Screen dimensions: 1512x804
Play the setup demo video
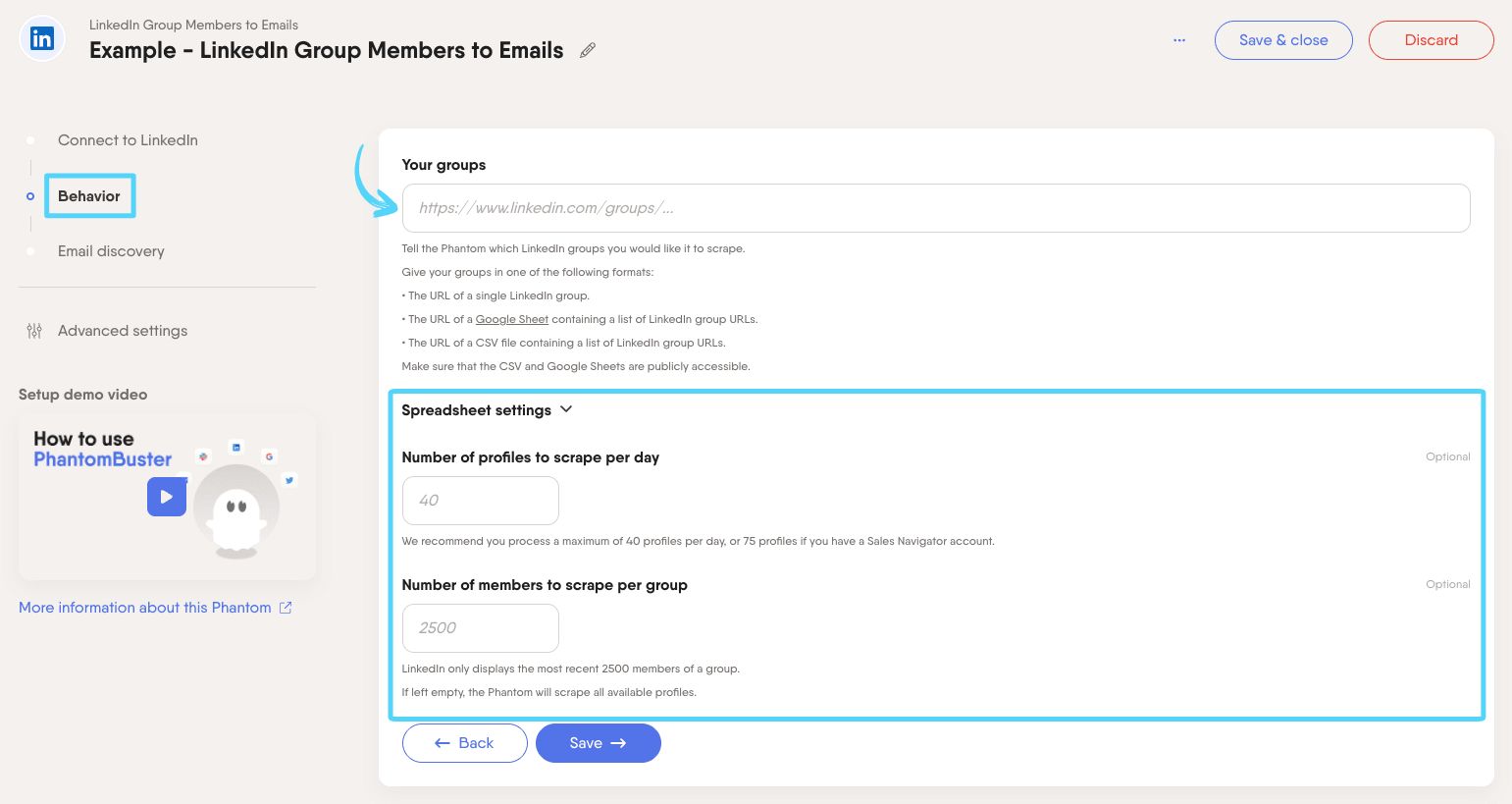167,497
